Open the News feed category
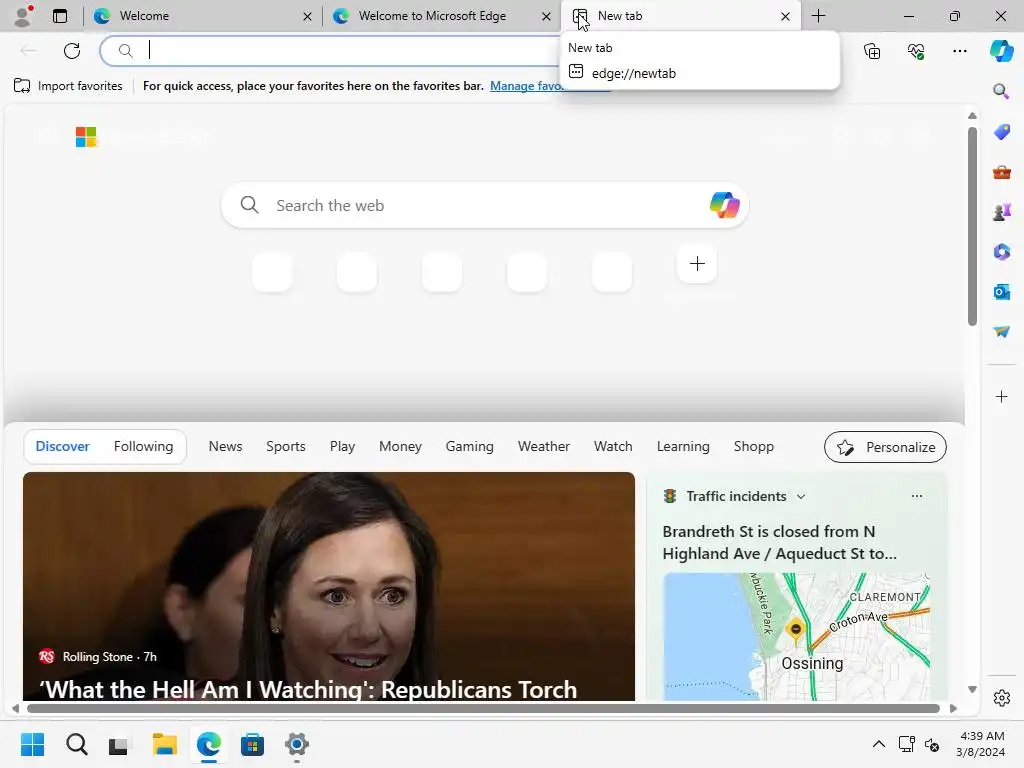Viewport: 1024px width, 768px height. pyautogui.click(x=225, y=446)
